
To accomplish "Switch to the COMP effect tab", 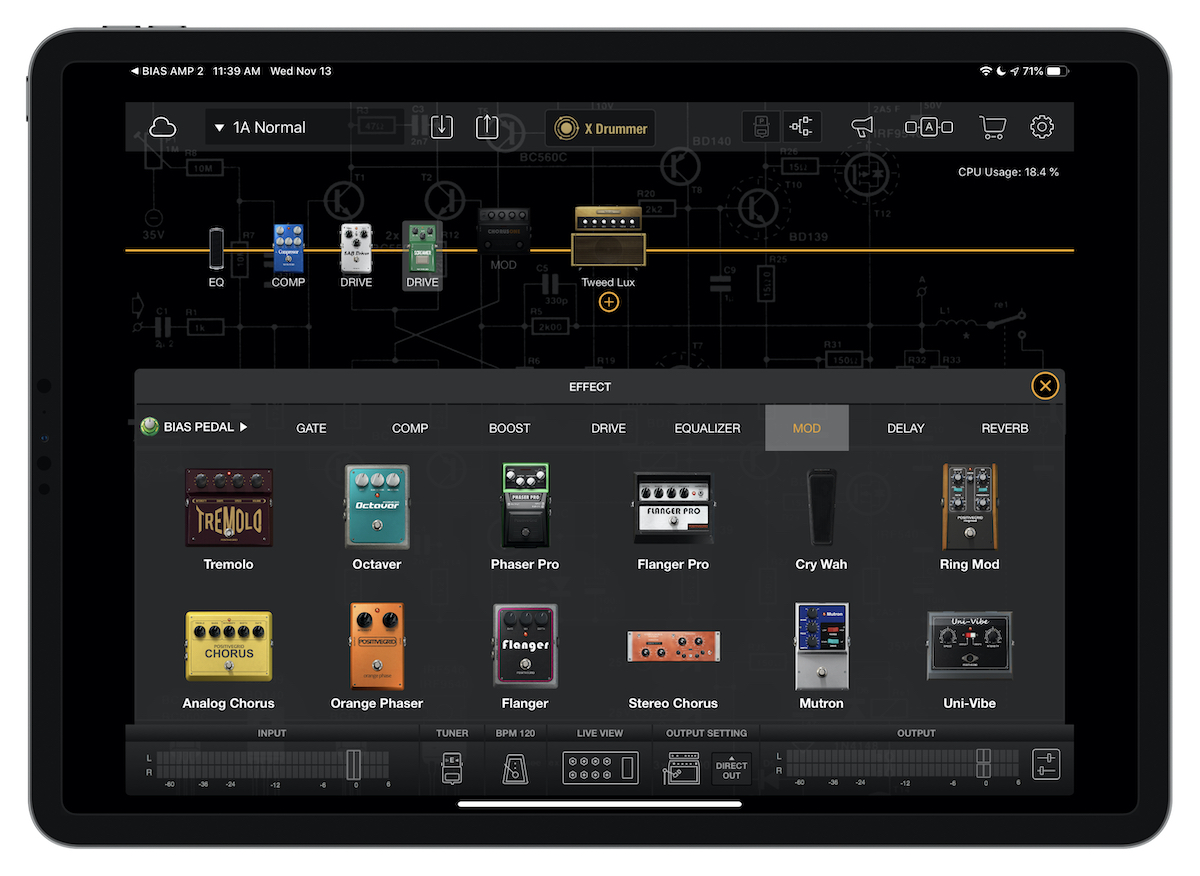I will click(x=410, y=428).
